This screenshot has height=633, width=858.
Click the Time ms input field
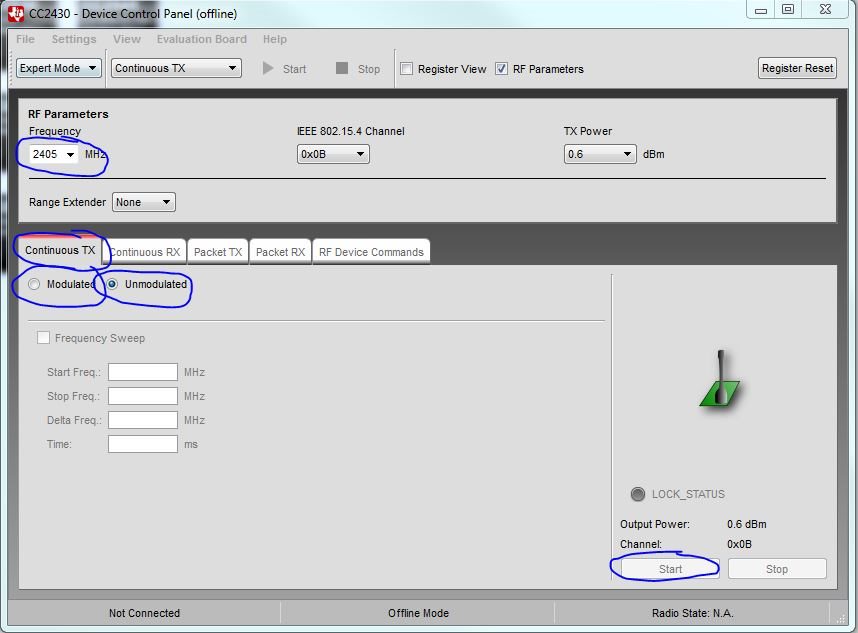pos(143,444)
